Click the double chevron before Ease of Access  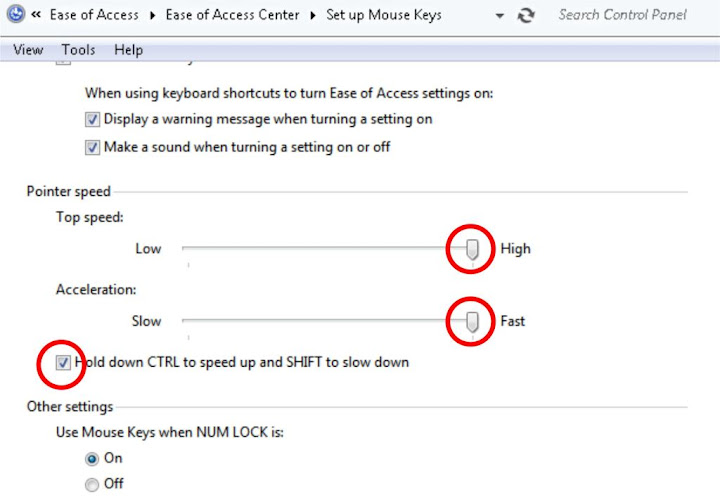pyautogui.click(x=37, y=16)
